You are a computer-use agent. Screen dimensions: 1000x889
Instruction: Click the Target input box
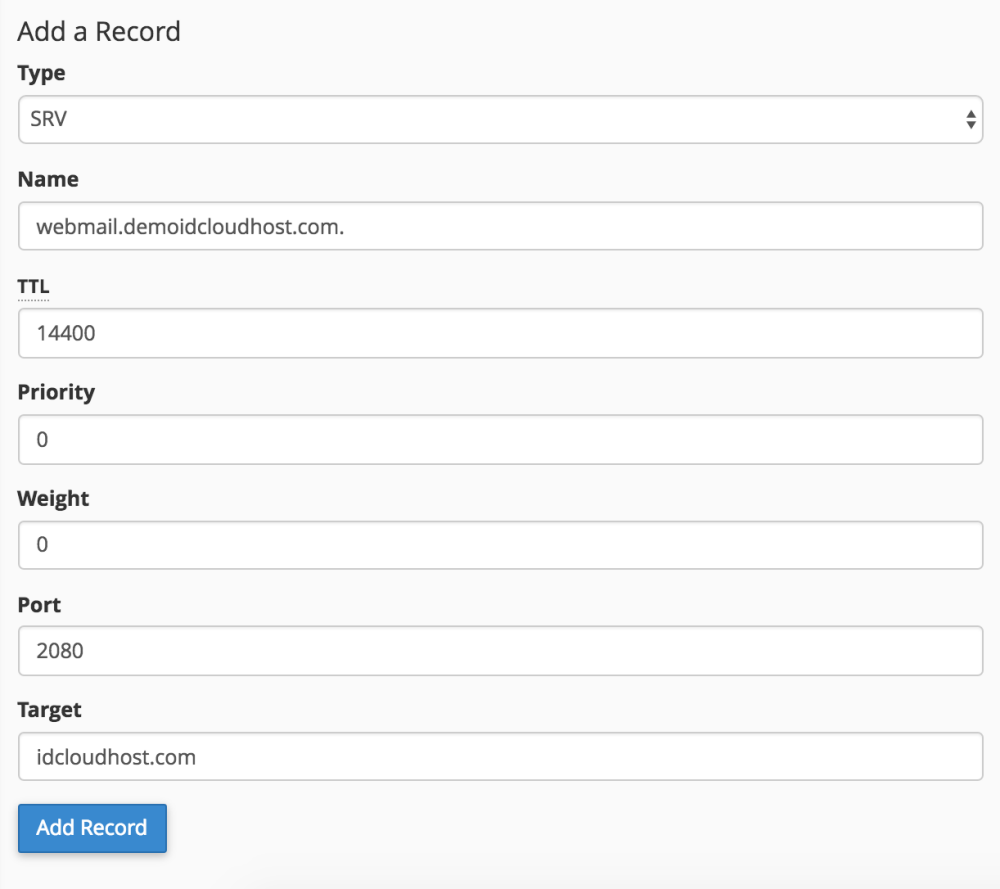pos(500,757)
